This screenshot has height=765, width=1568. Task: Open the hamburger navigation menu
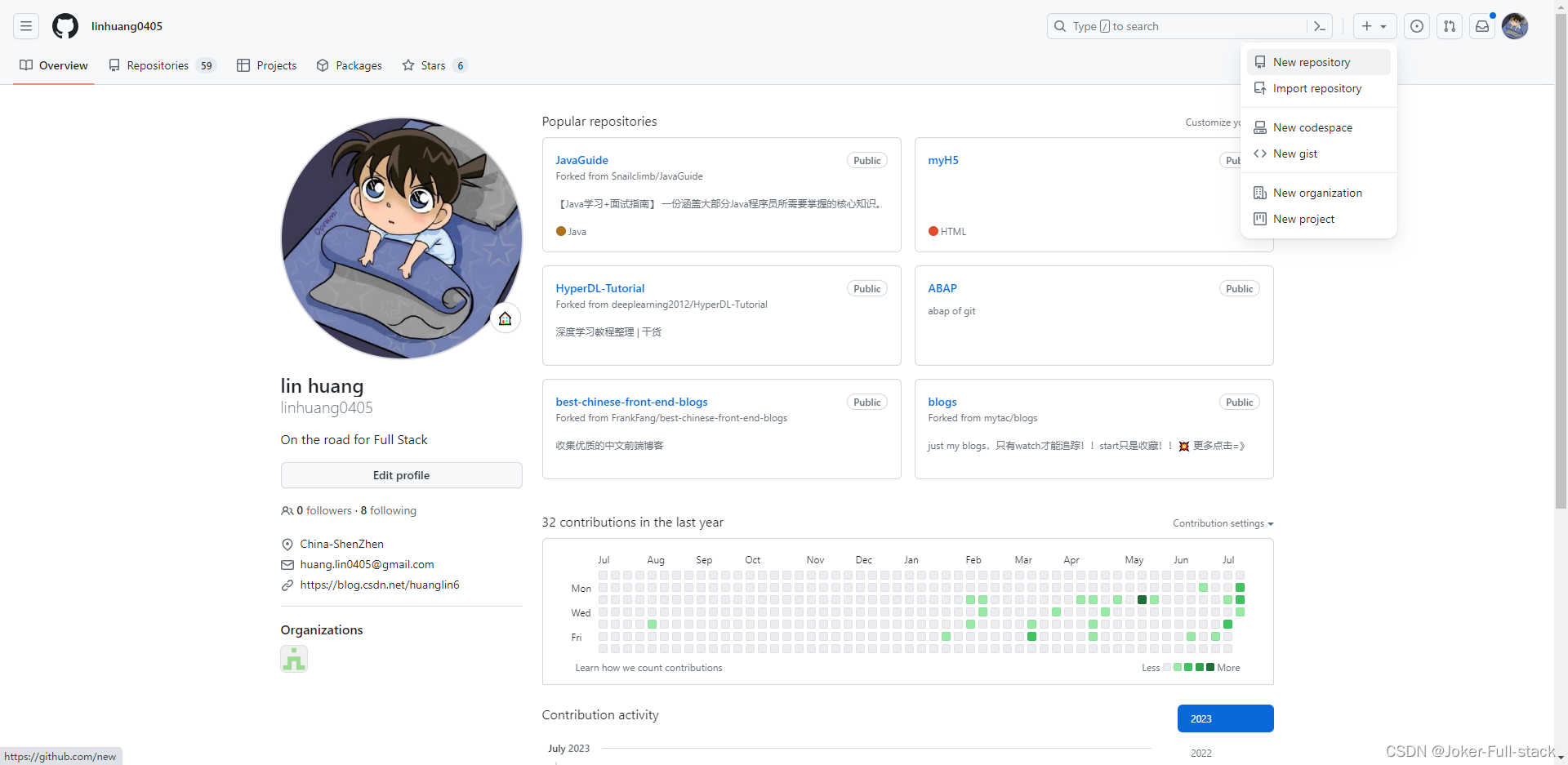(x=26, y=26)
